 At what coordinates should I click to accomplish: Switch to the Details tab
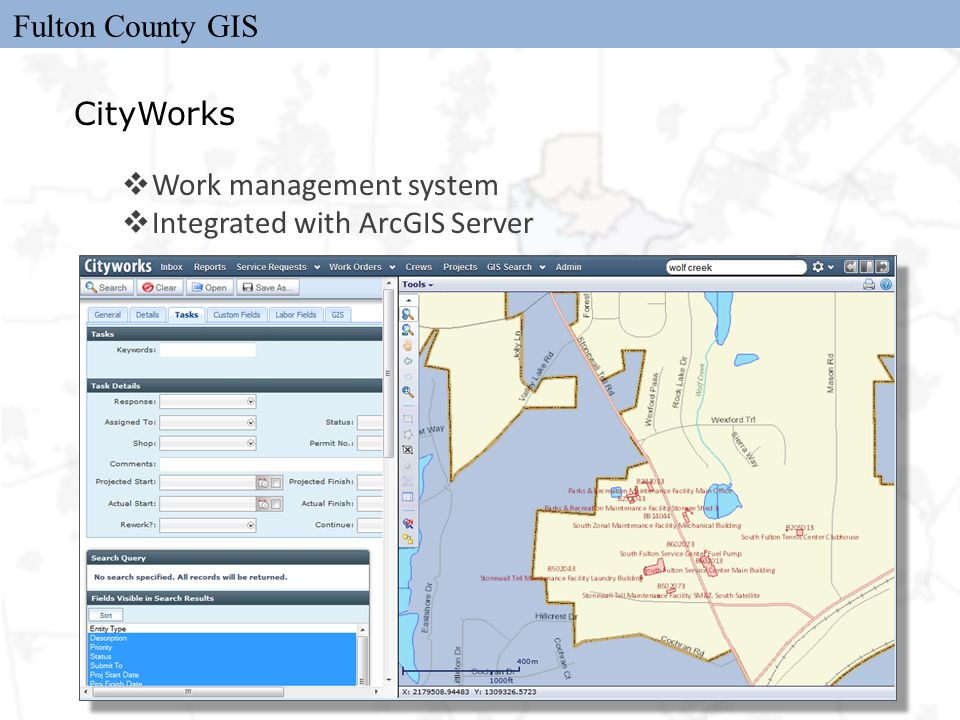point(147,315)
